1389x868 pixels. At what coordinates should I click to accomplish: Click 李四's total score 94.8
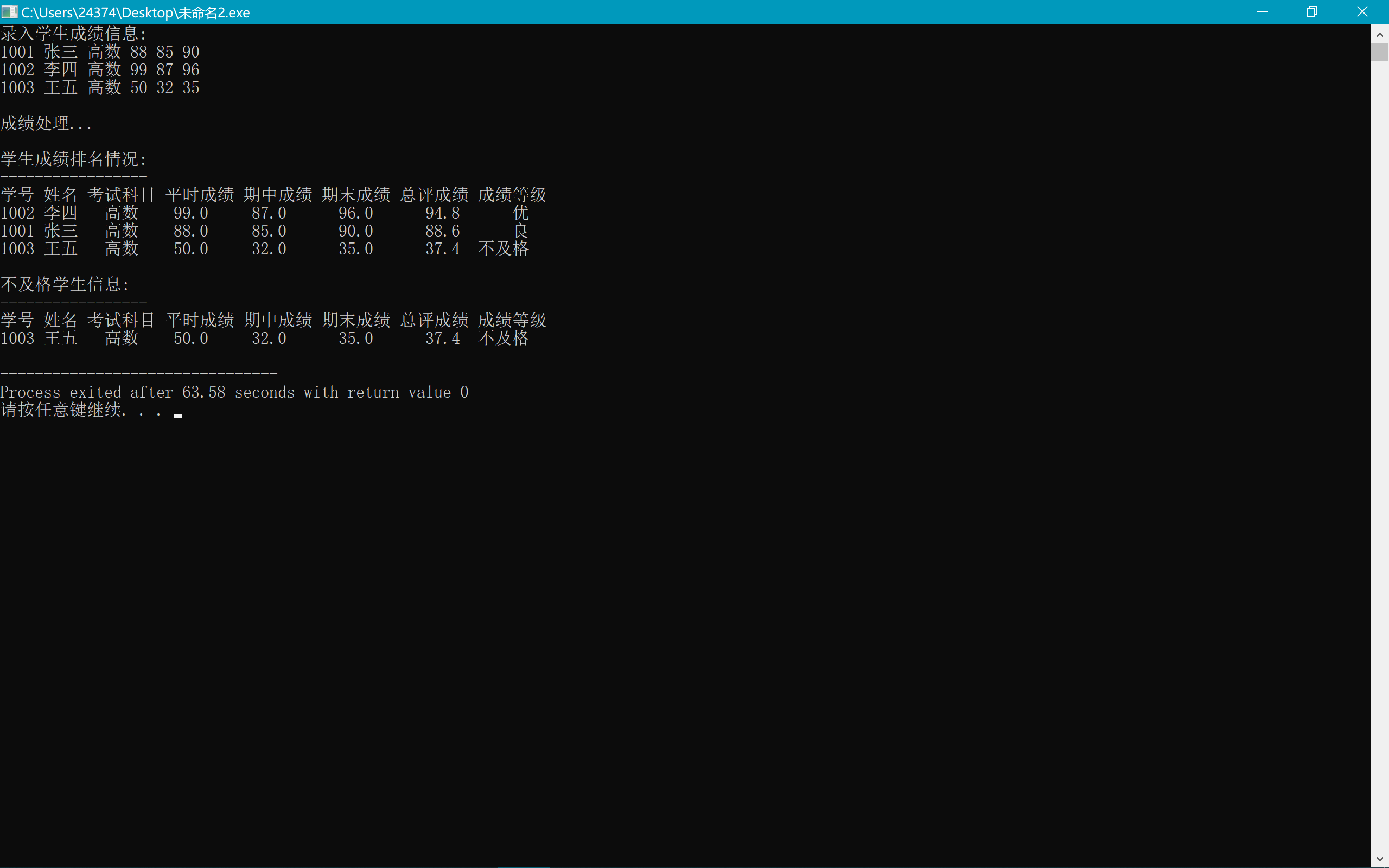coord(442,213)
